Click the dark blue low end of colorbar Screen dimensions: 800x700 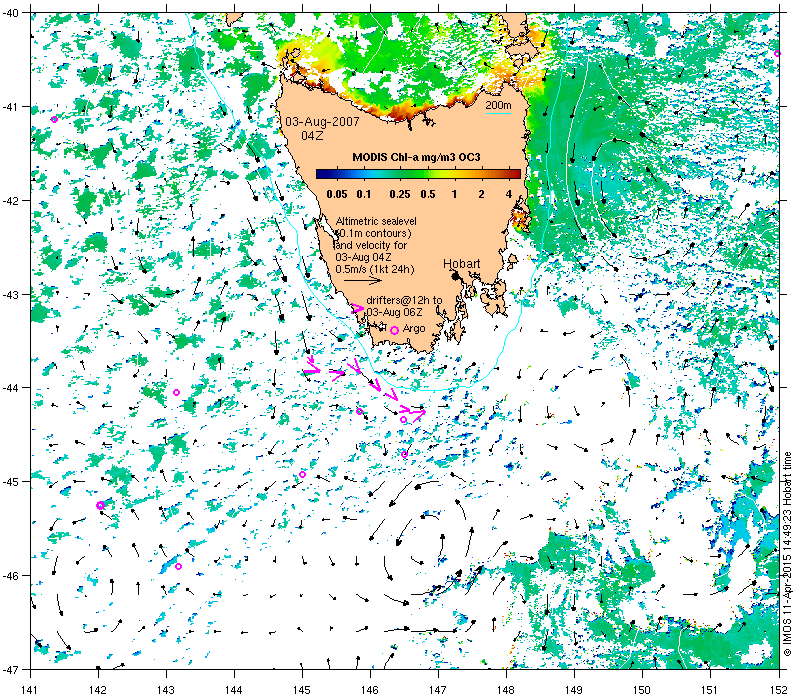click(323, 174)
